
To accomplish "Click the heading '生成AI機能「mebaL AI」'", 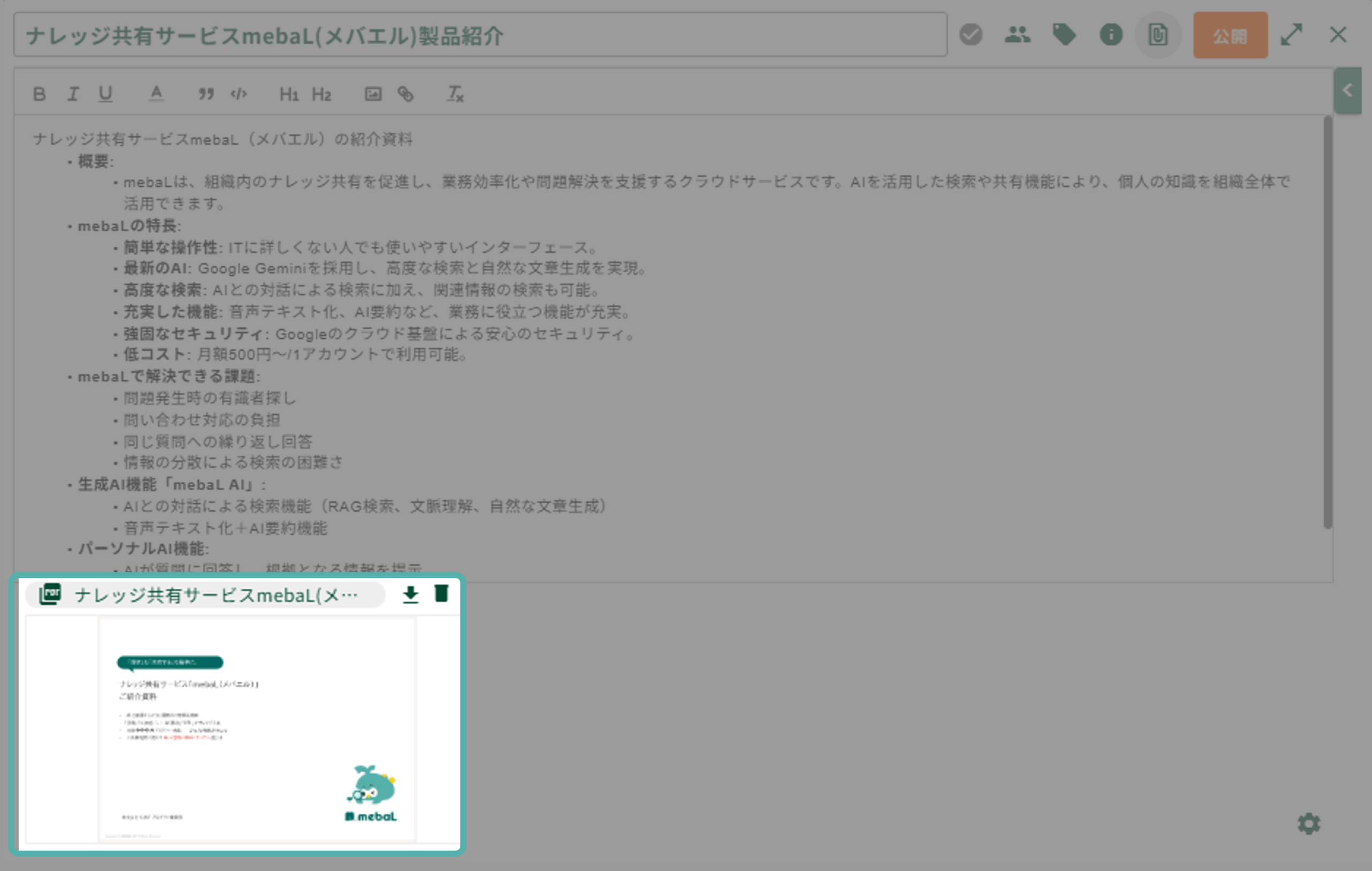I will click(x=171, y=485).
